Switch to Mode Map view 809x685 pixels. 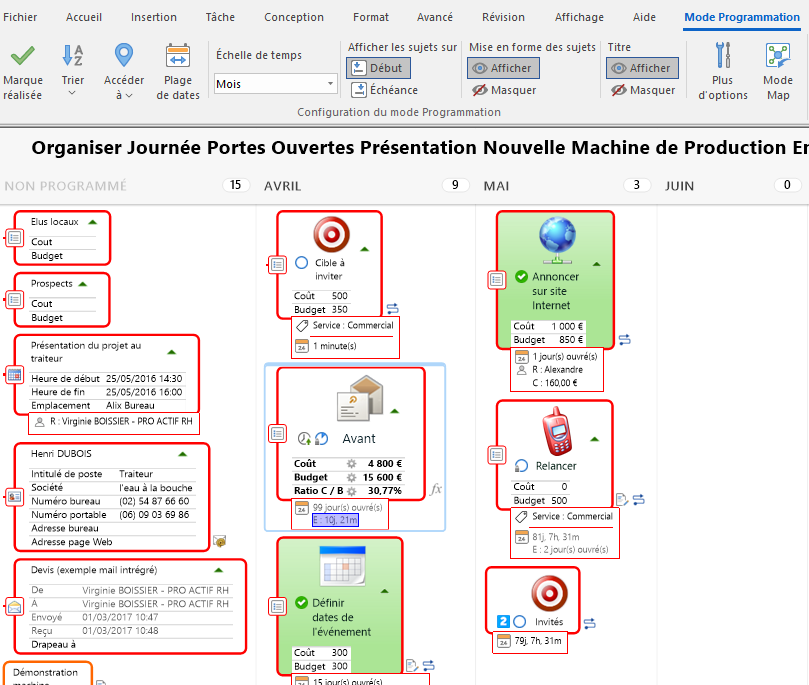(x=777, y=56)
